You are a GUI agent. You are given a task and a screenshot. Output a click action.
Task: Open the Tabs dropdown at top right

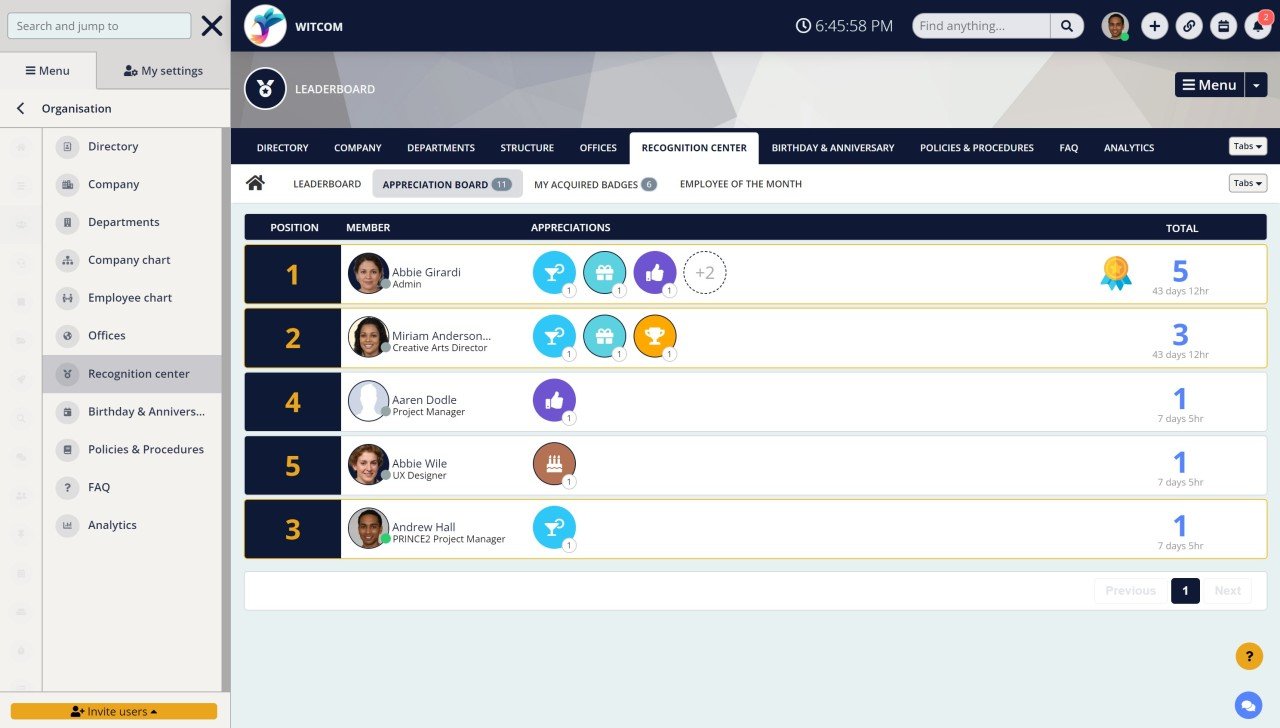pos(1247,145)
